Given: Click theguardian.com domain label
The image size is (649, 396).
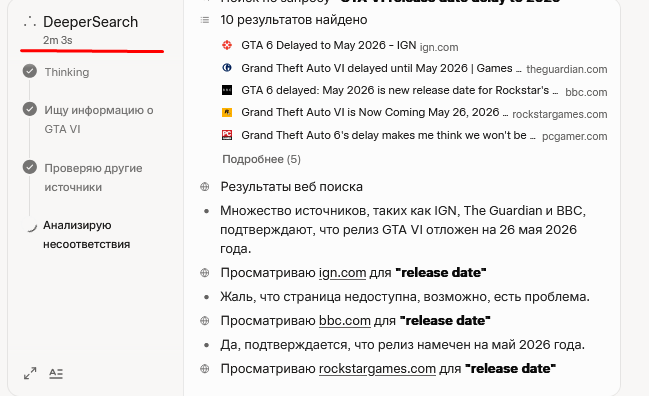Looking at the screenshot, I should point(567,69).
